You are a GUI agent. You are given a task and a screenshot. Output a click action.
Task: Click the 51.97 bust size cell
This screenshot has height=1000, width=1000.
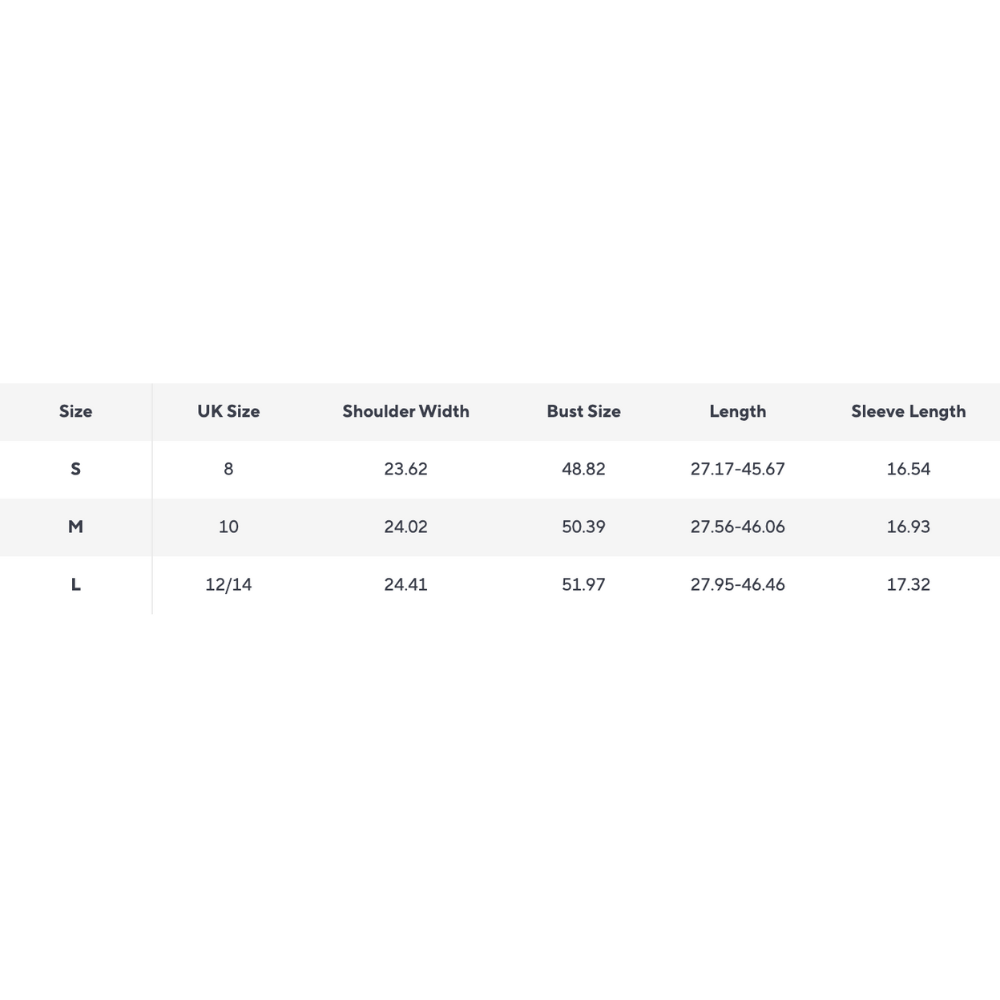tap(583, 585)
